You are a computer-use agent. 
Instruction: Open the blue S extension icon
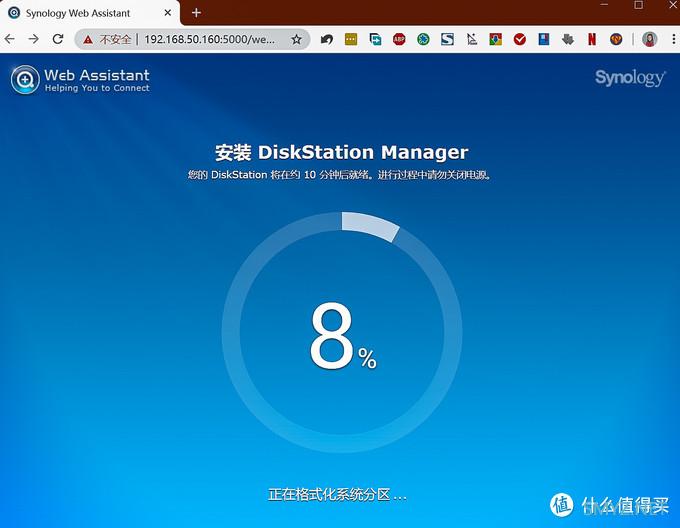pyautogui.click(x=447, y=39)
